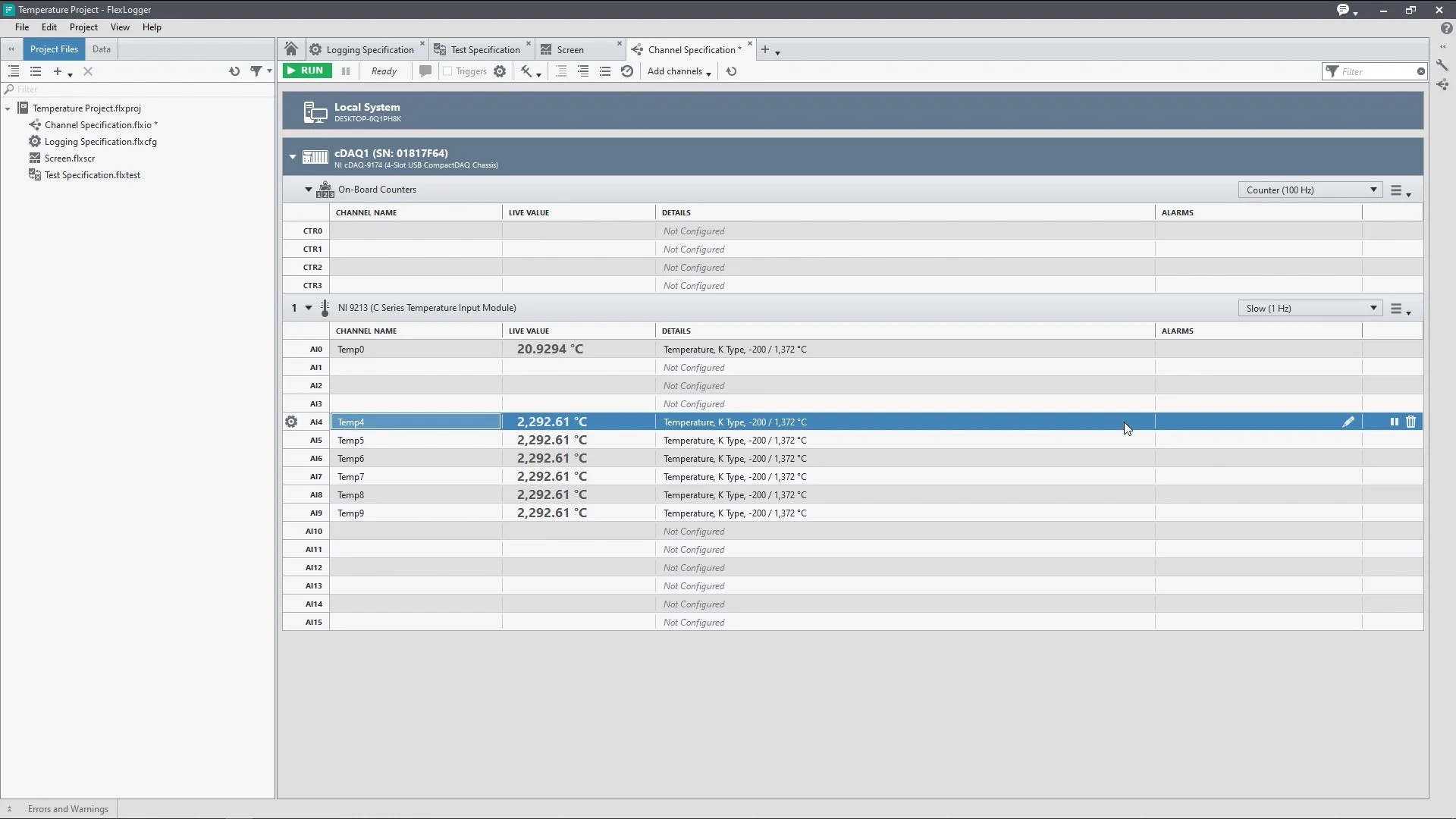Screen dimensions: 1456x819
Task: Enable the Triggers checkbox
Action: [447, 71]
